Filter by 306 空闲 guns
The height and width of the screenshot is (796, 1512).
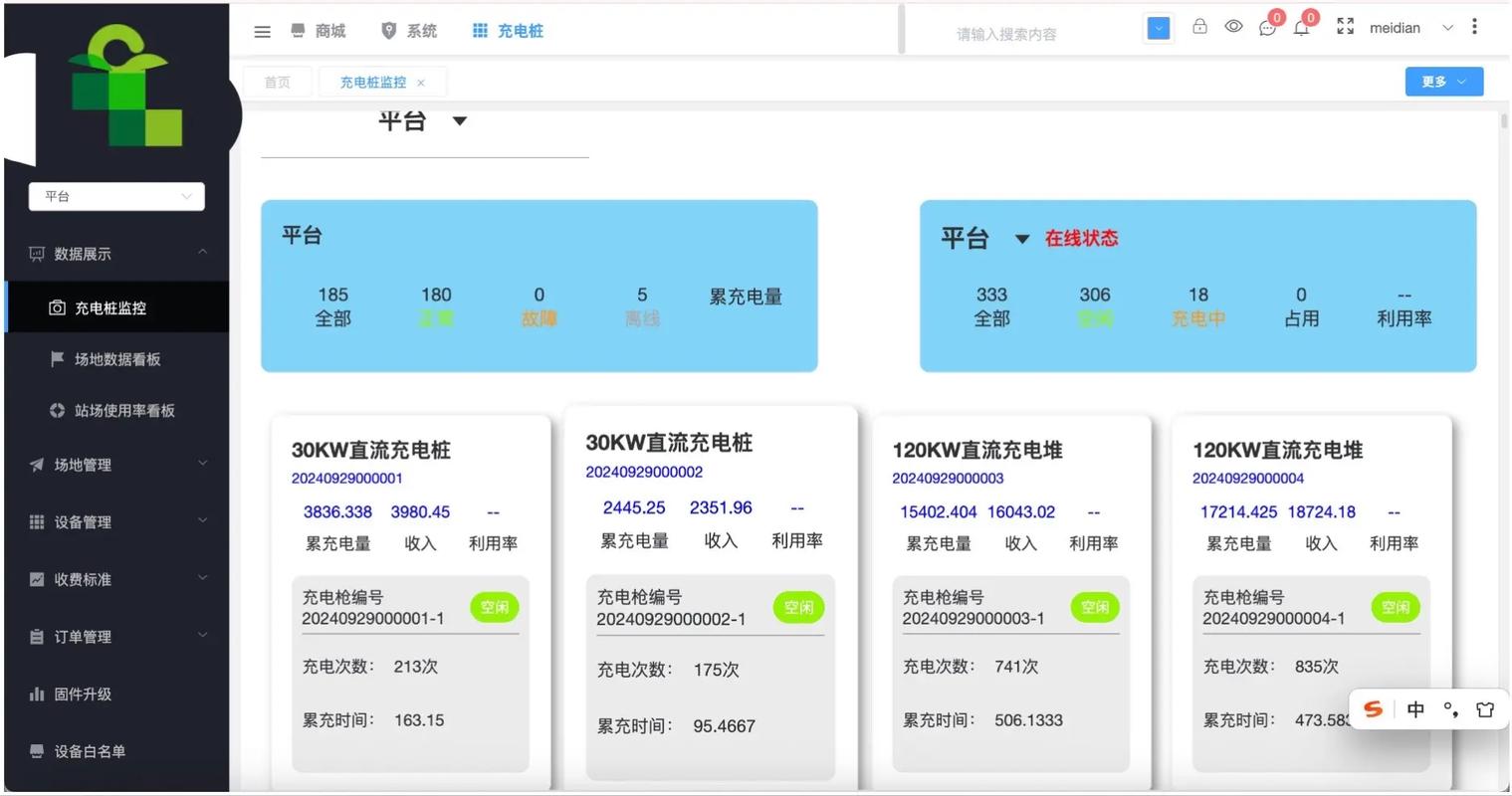tap(1095, 306)
